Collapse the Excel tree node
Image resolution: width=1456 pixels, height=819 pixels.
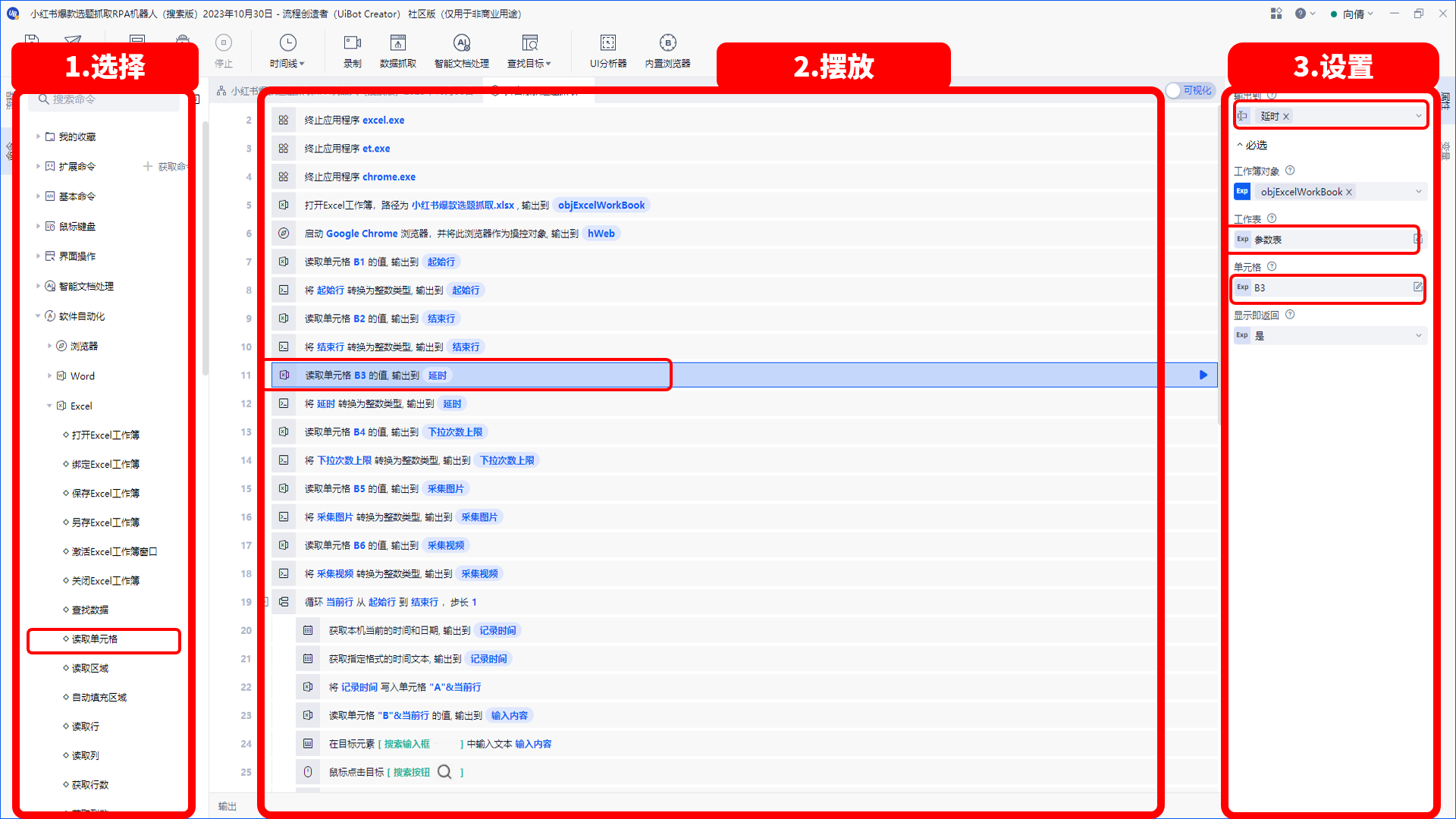49,406
